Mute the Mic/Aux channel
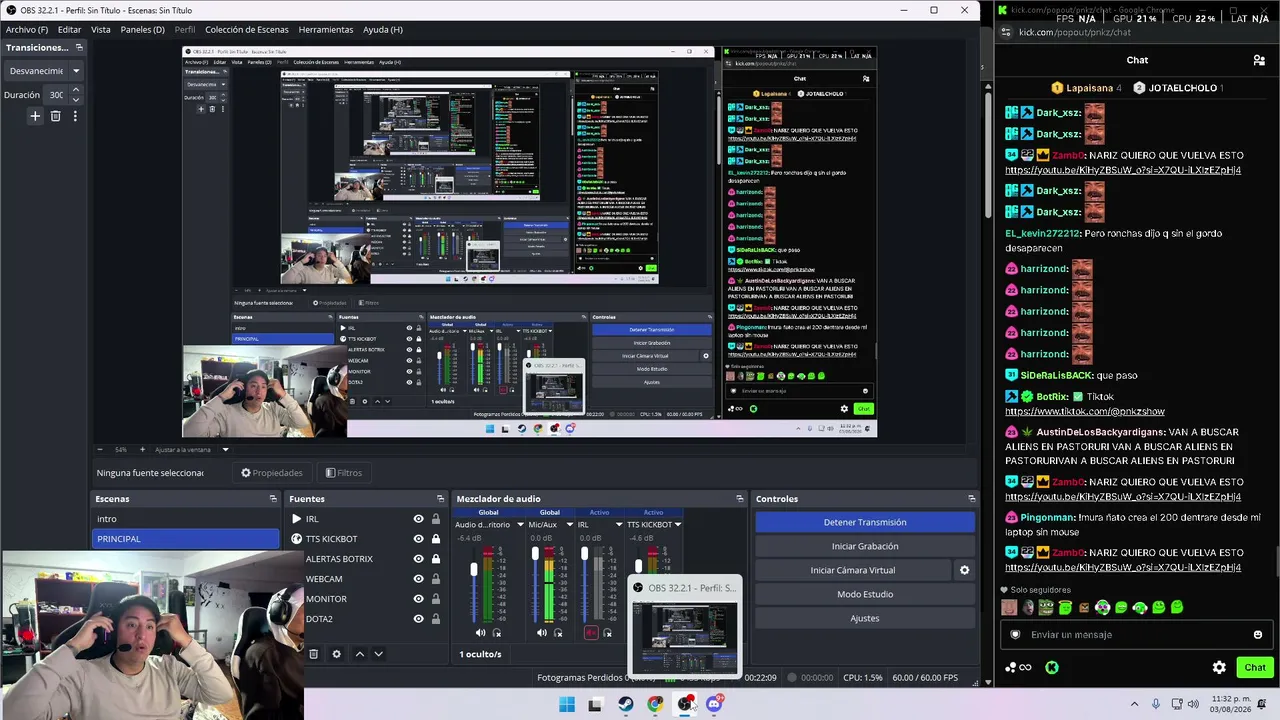1280x720 pixels. 541,632
